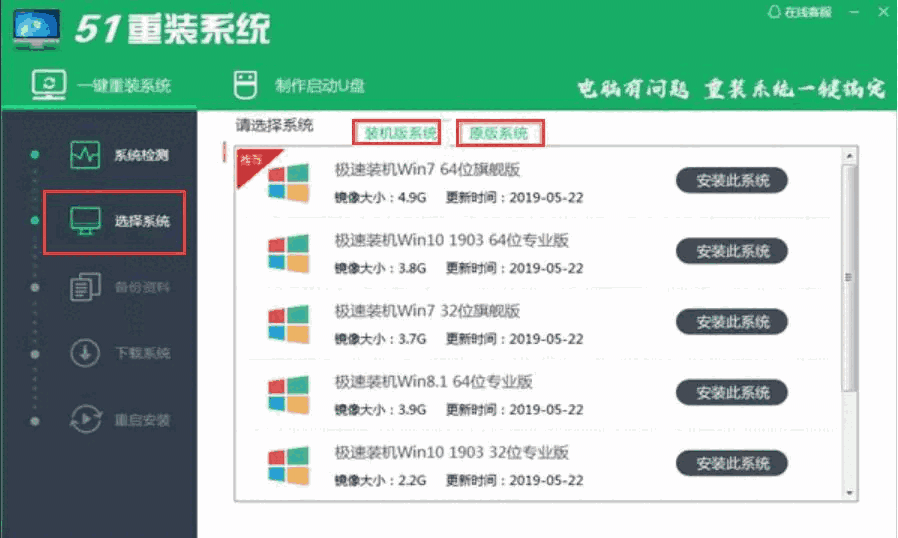Click the documents icon for 备份资料

(x=85, y=286)
